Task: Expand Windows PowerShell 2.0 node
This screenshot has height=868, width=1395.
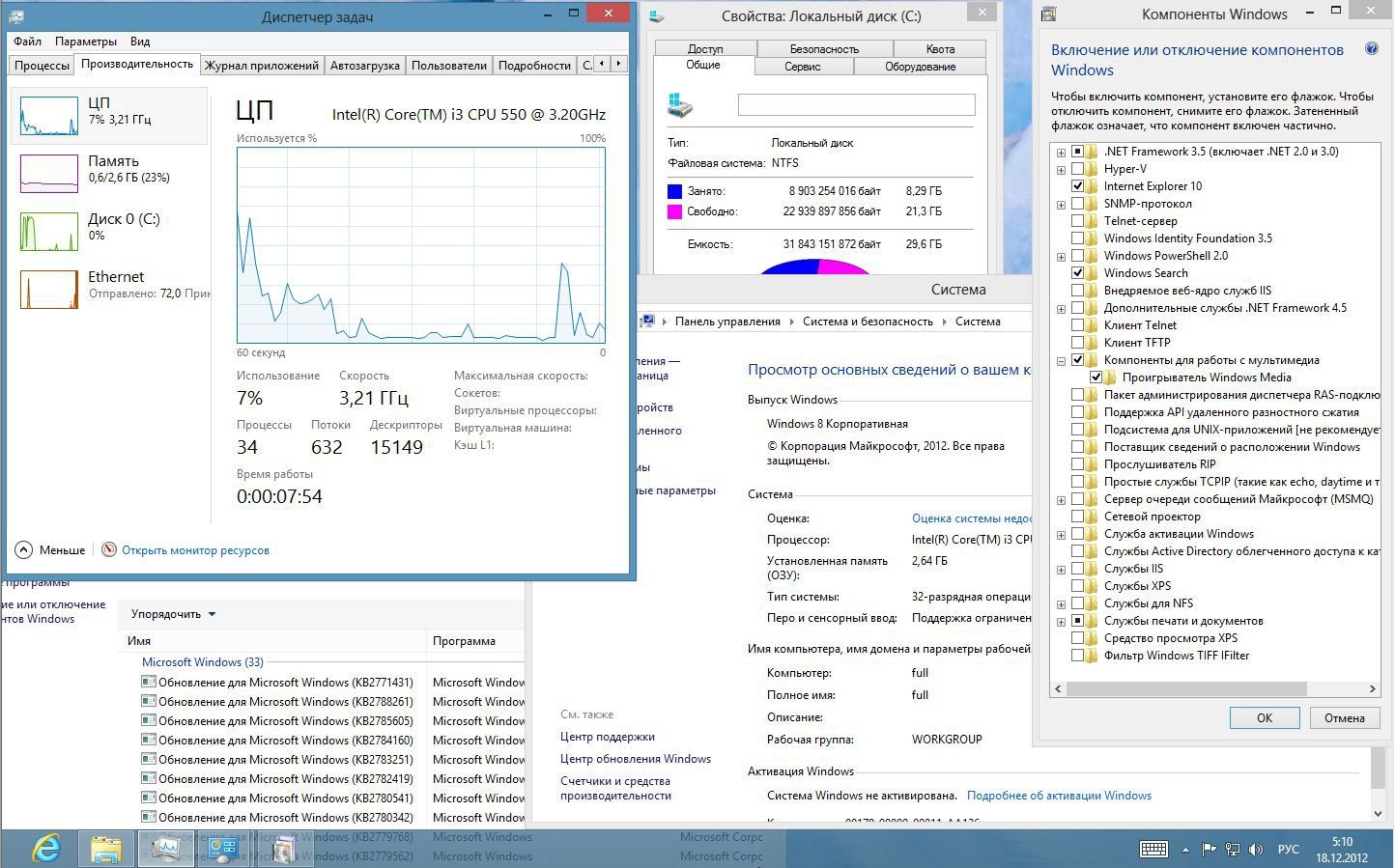Action: (x=1061, y=256)
